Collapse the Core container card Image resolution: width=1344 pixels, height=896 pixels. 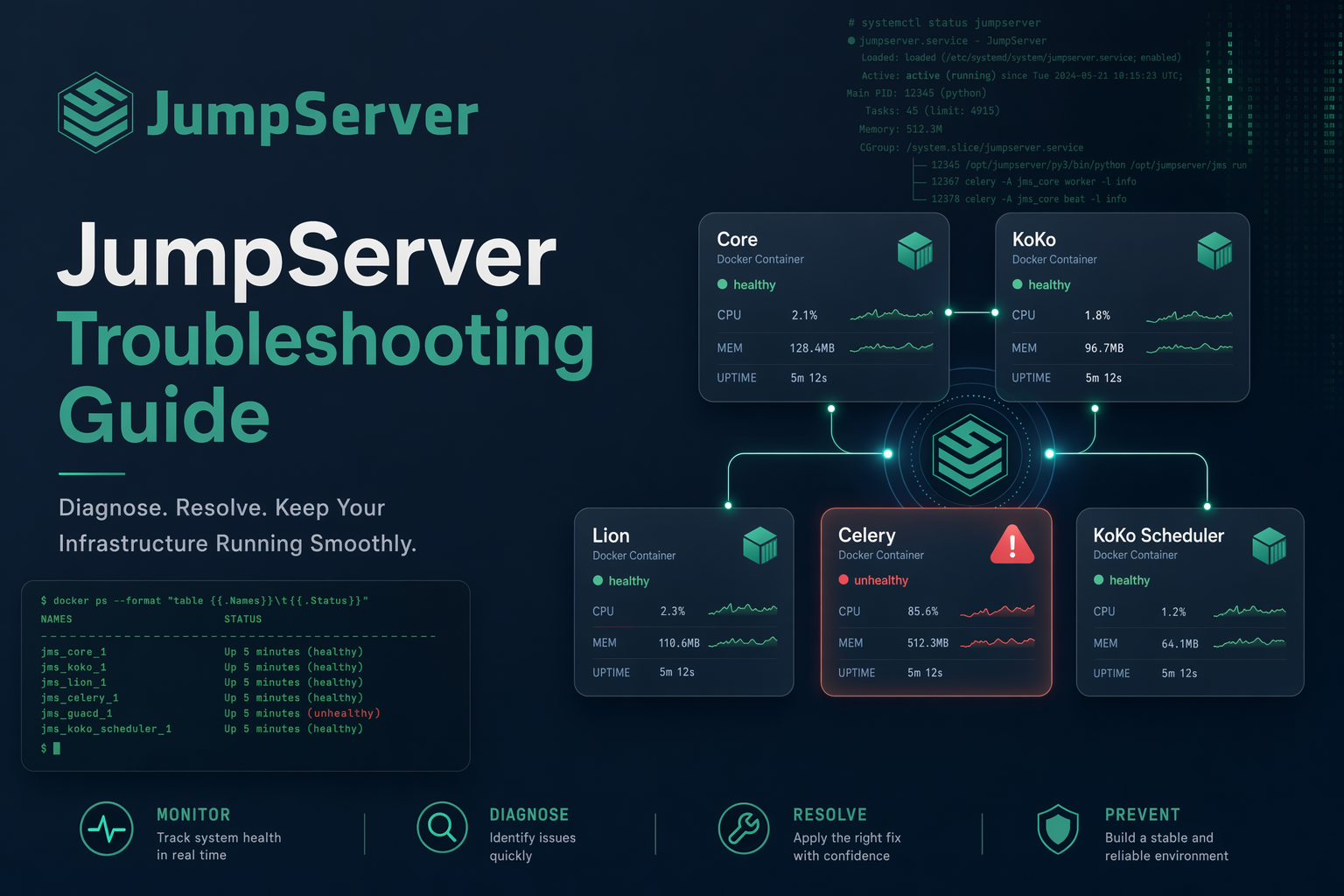coord(823,308)
